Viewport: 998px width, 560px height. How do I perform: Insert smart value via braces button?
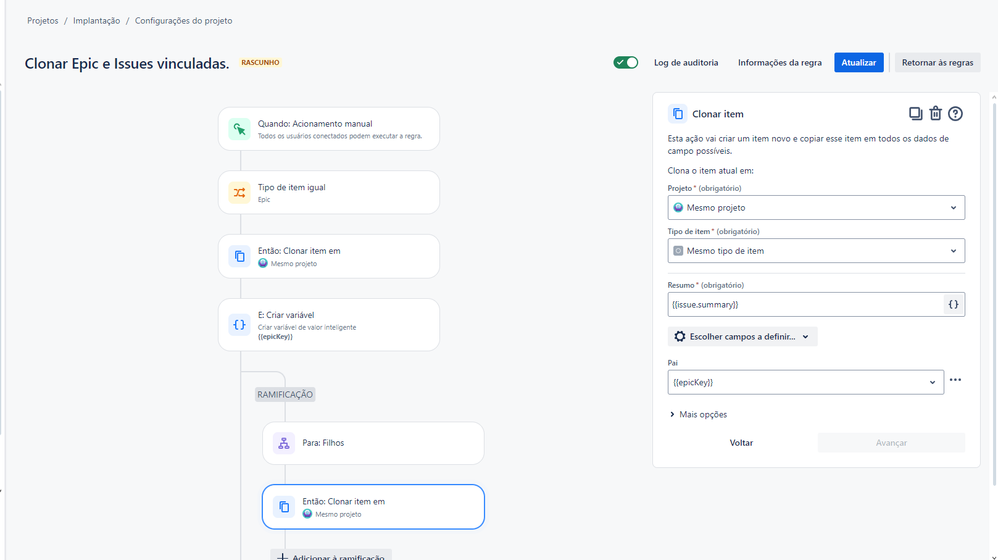click(x=953, y=304)
